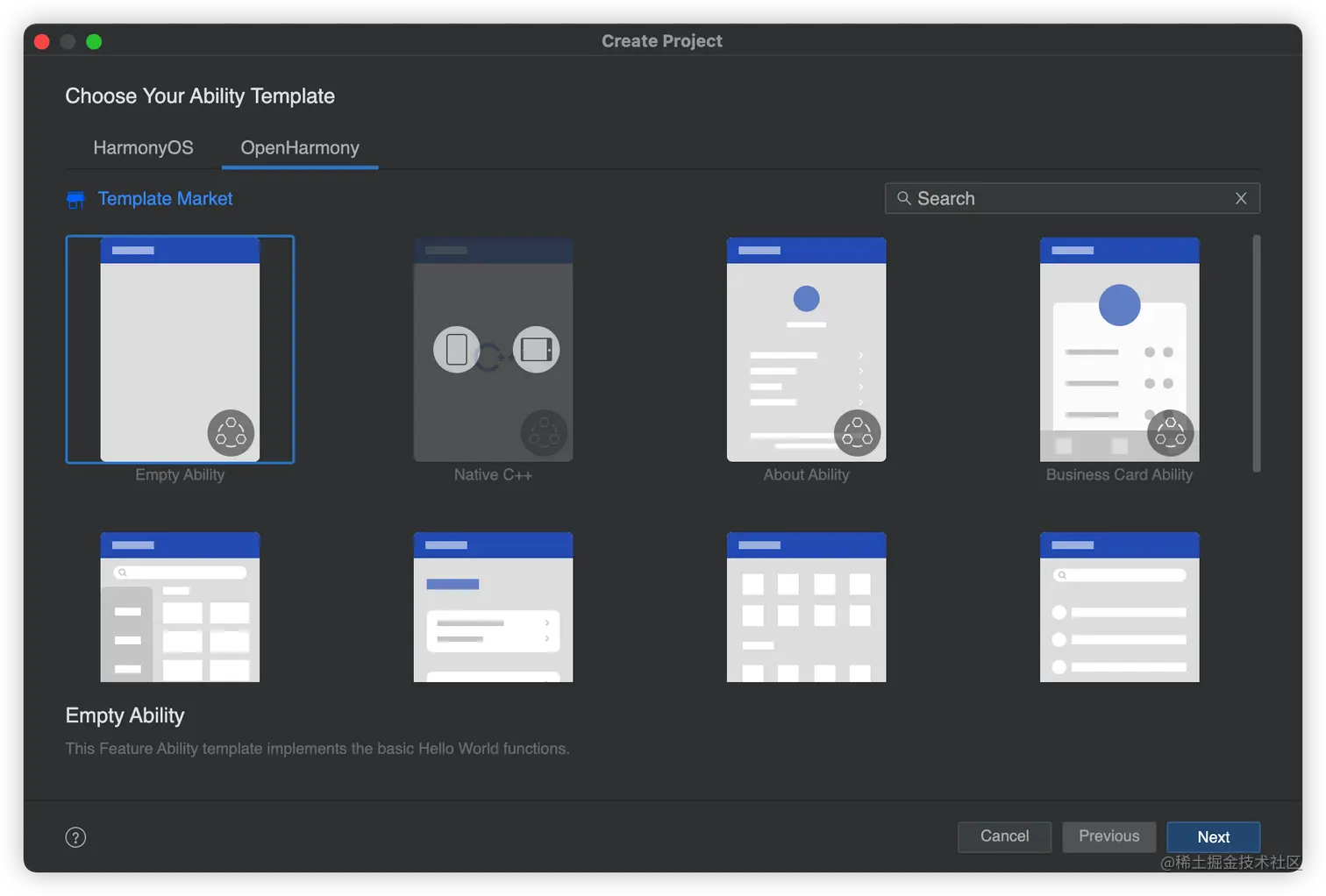Viewport: 1326px width, 896px height.
Task: Click the Empty Ability description heading
Action: (x=125, y=715)
